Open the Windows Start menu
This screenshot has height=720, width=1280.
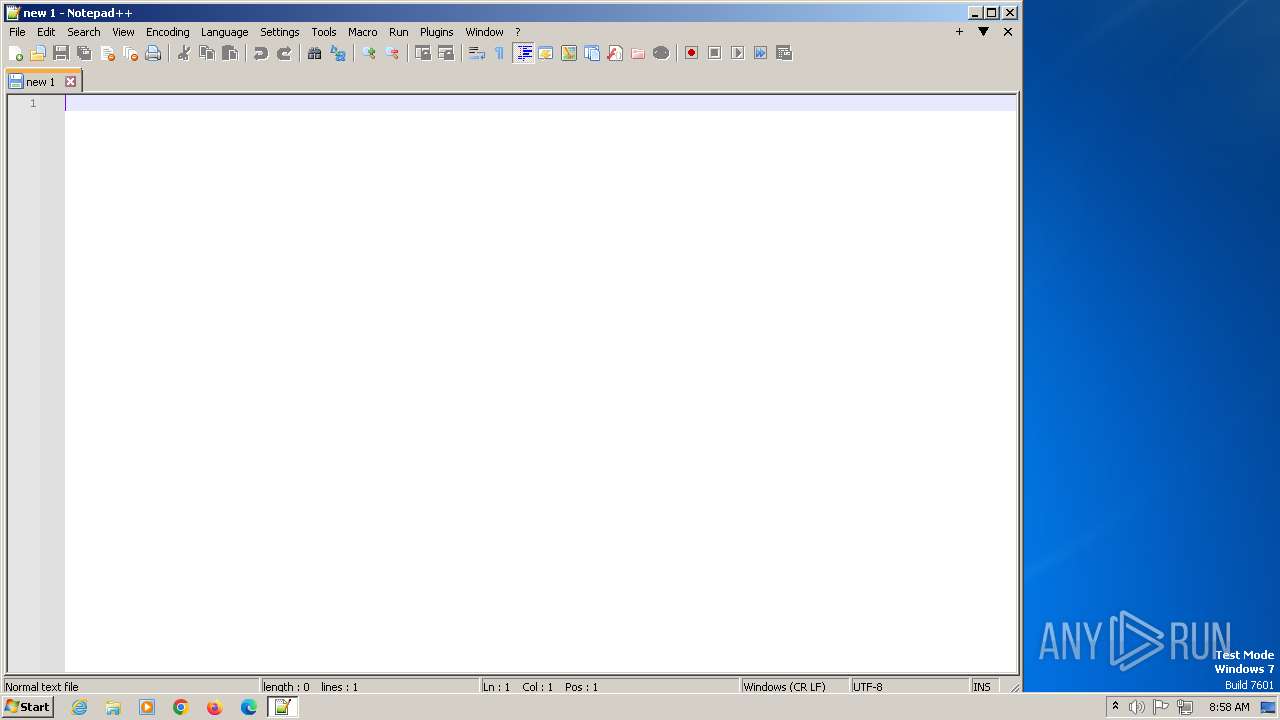(27, 707)
